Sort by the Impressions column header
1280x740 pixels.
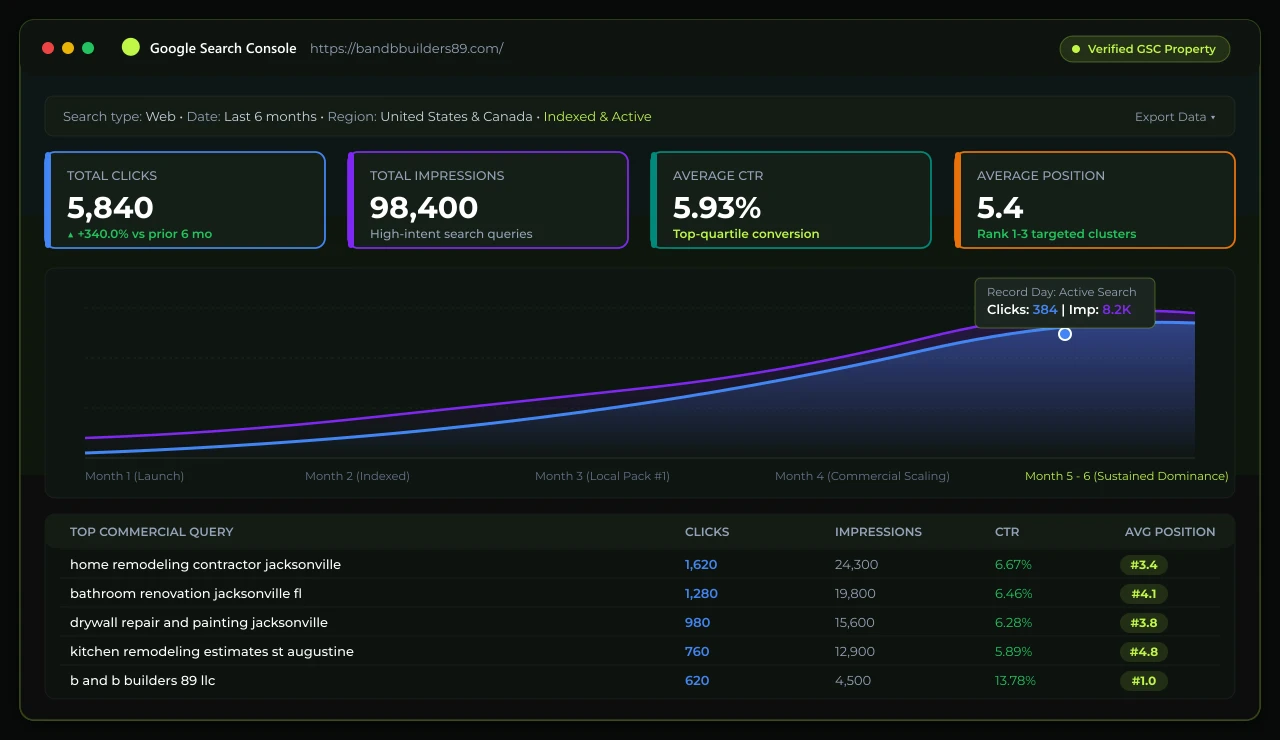(x=878, y=532)
